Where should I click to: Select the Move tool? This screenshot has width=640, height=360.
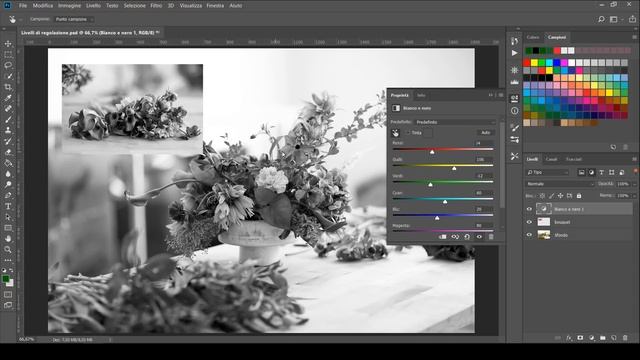click(x=8, y=44)
